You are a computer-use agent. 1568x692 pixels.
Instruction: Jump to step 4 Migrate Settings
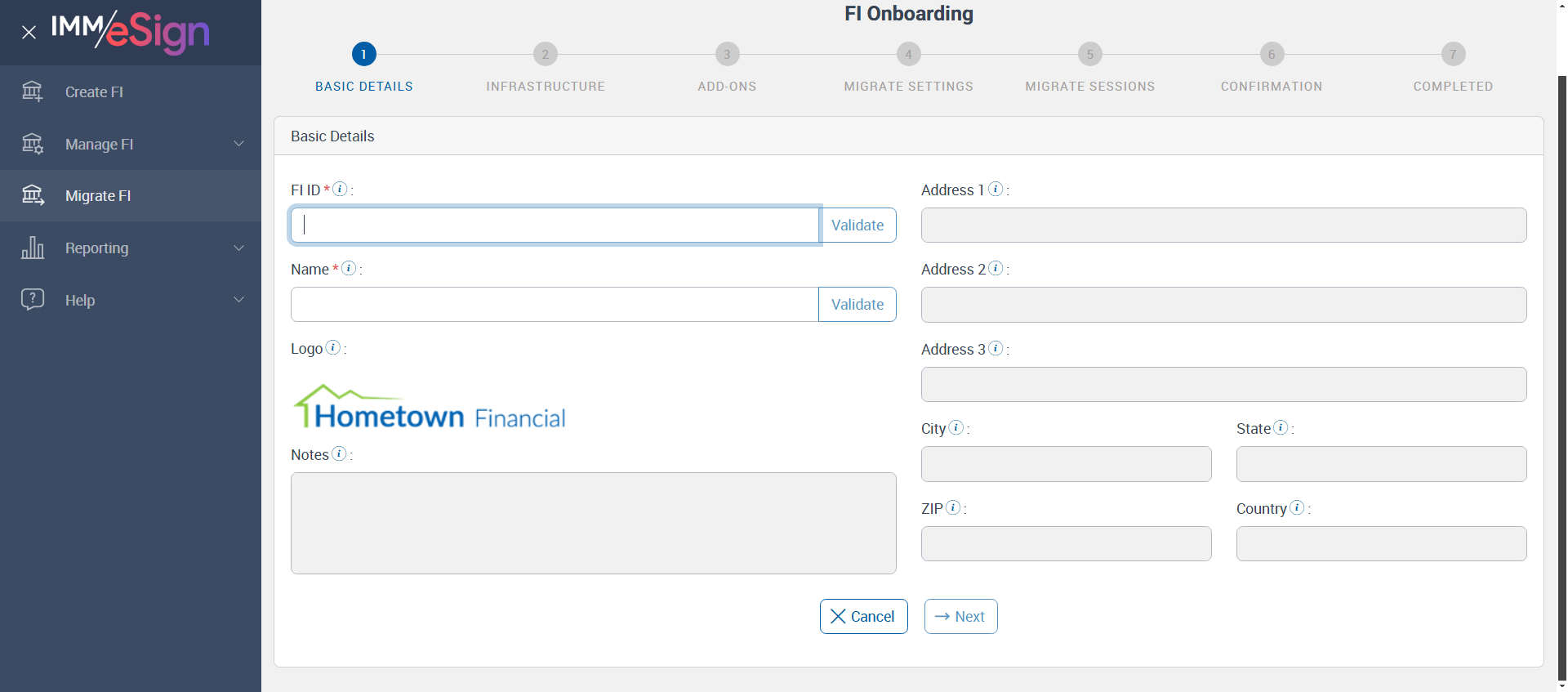(908, 55)
